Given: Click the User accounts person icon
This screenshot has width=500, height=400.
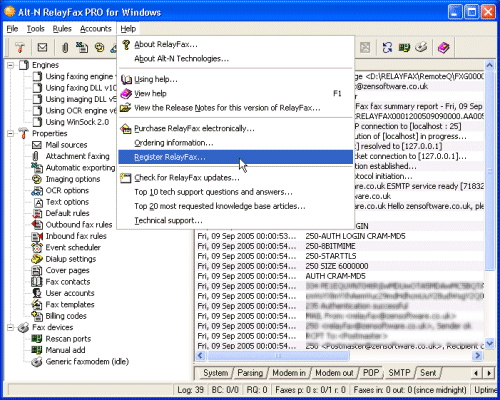Looking at the screenshot, I should coord(37,293).
